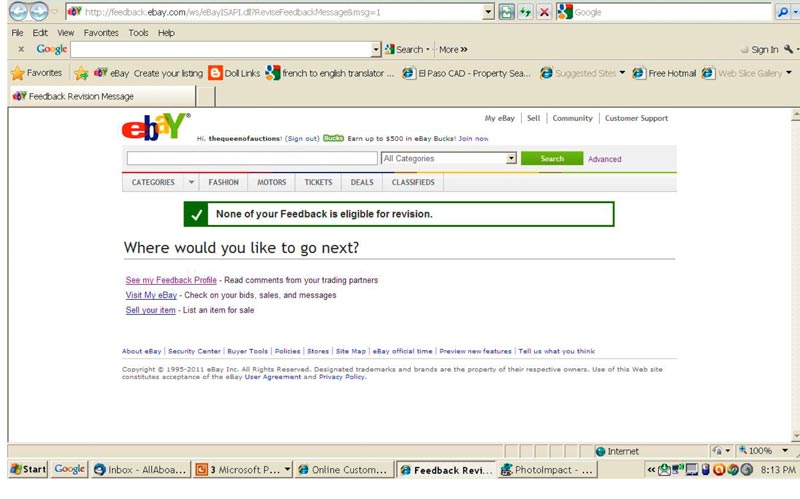Image resolution: width=800 pixels, height=499 pixels.
Task: Follow the See my Feedback Profile link
Action: tap(171, 280)
